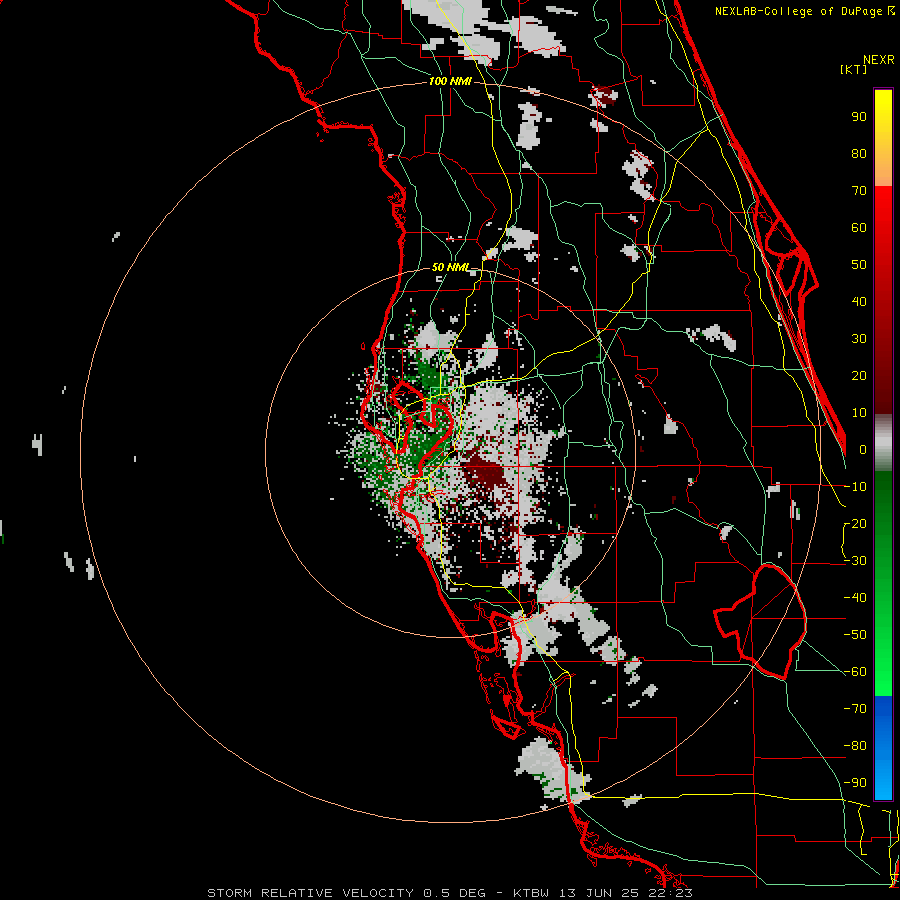
Task: Click the NEXLAB-College of DuPage label
Action: click(800, 11)
